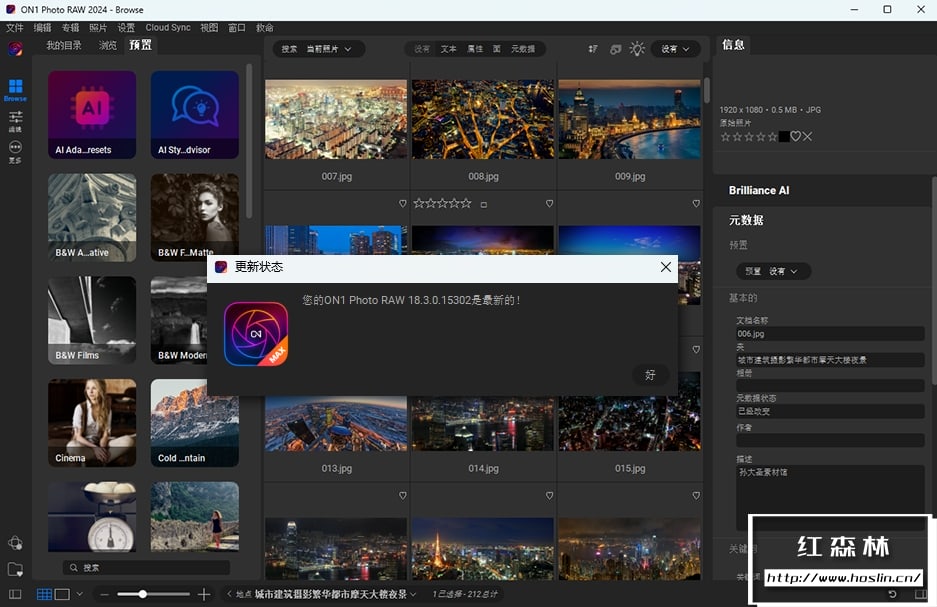
Task: Click the light bulb icon in toolbar
Action: [638, 49]
